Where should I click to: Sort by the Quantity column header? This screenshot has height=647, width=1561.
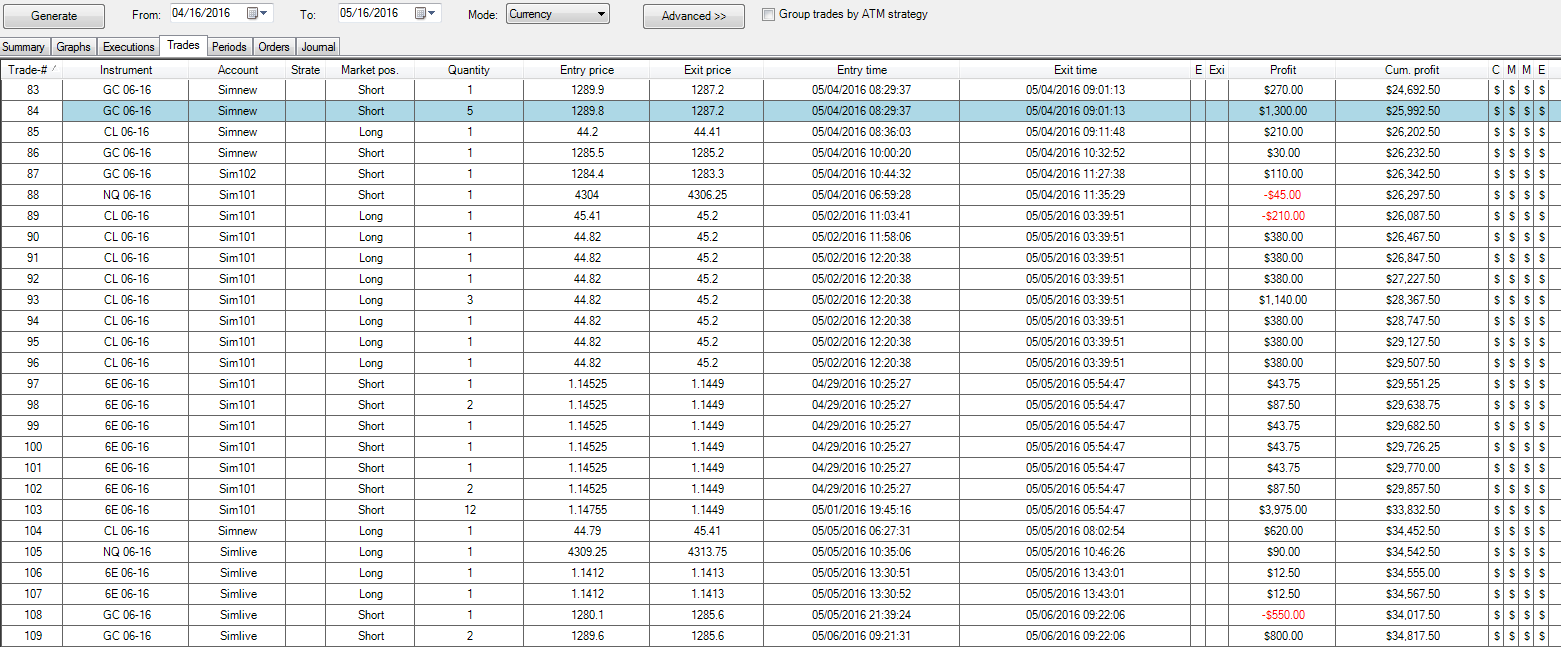(x=469, y=70)
